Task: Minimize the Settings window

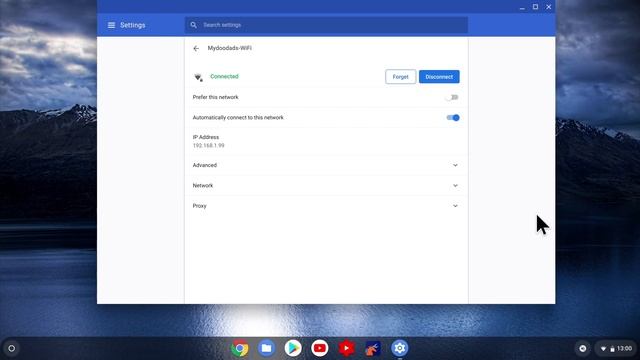Action: tap(522, 7)
